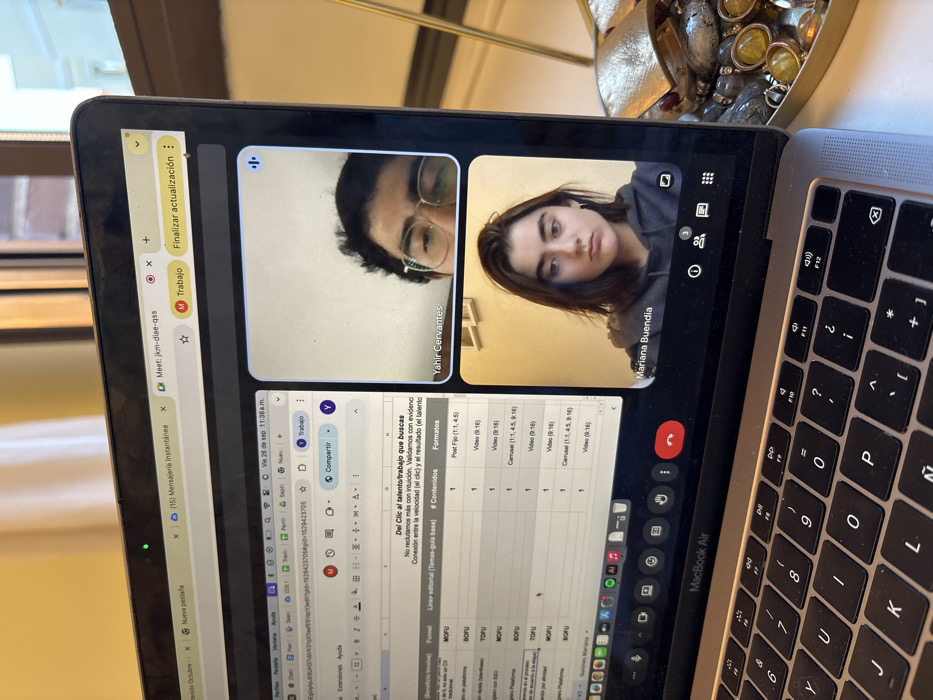This screenshot has width=933, height=700.
Task: Click the expand icon on Mariana Buendia tile
Action: point(665,180)
